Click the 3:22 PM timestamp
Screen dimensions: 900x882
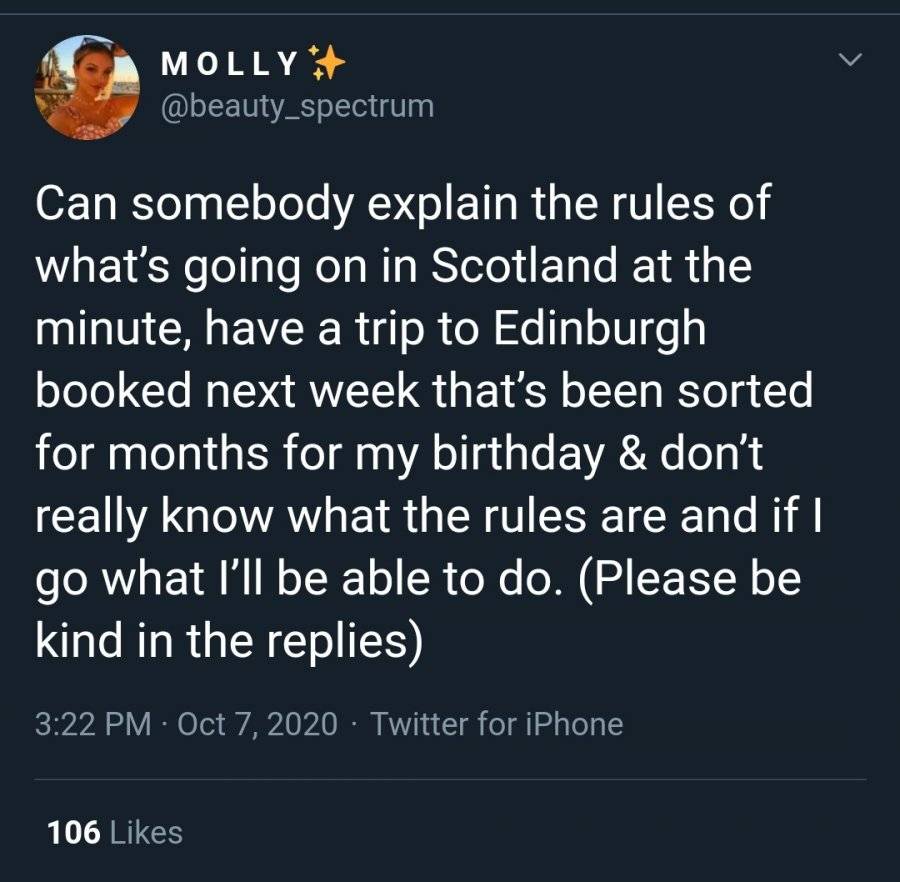pyautogui.click(x=93, y=724)
